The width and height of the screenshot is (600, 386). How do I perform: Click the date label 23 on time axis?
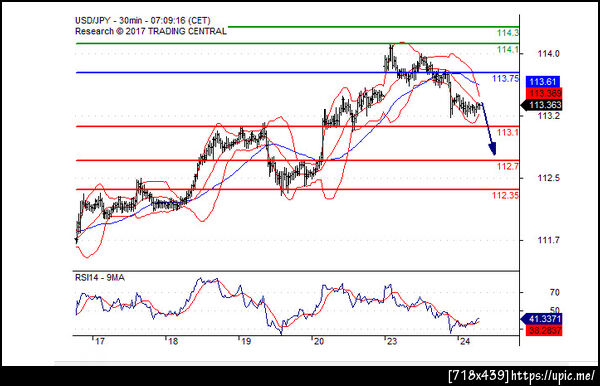392,342
